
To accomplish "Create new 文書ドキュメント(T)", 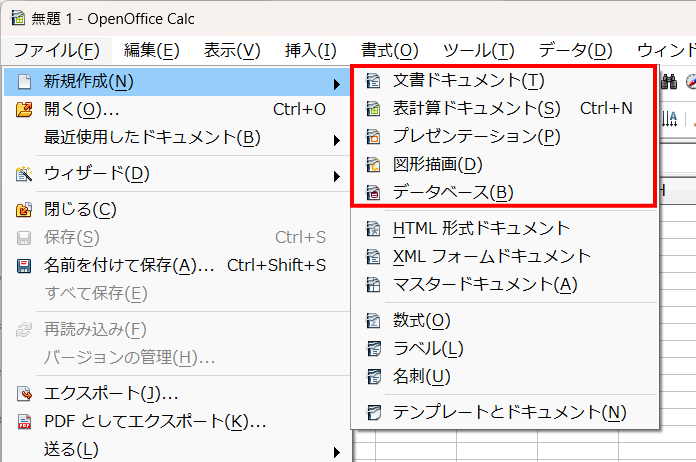I will 504,81.
